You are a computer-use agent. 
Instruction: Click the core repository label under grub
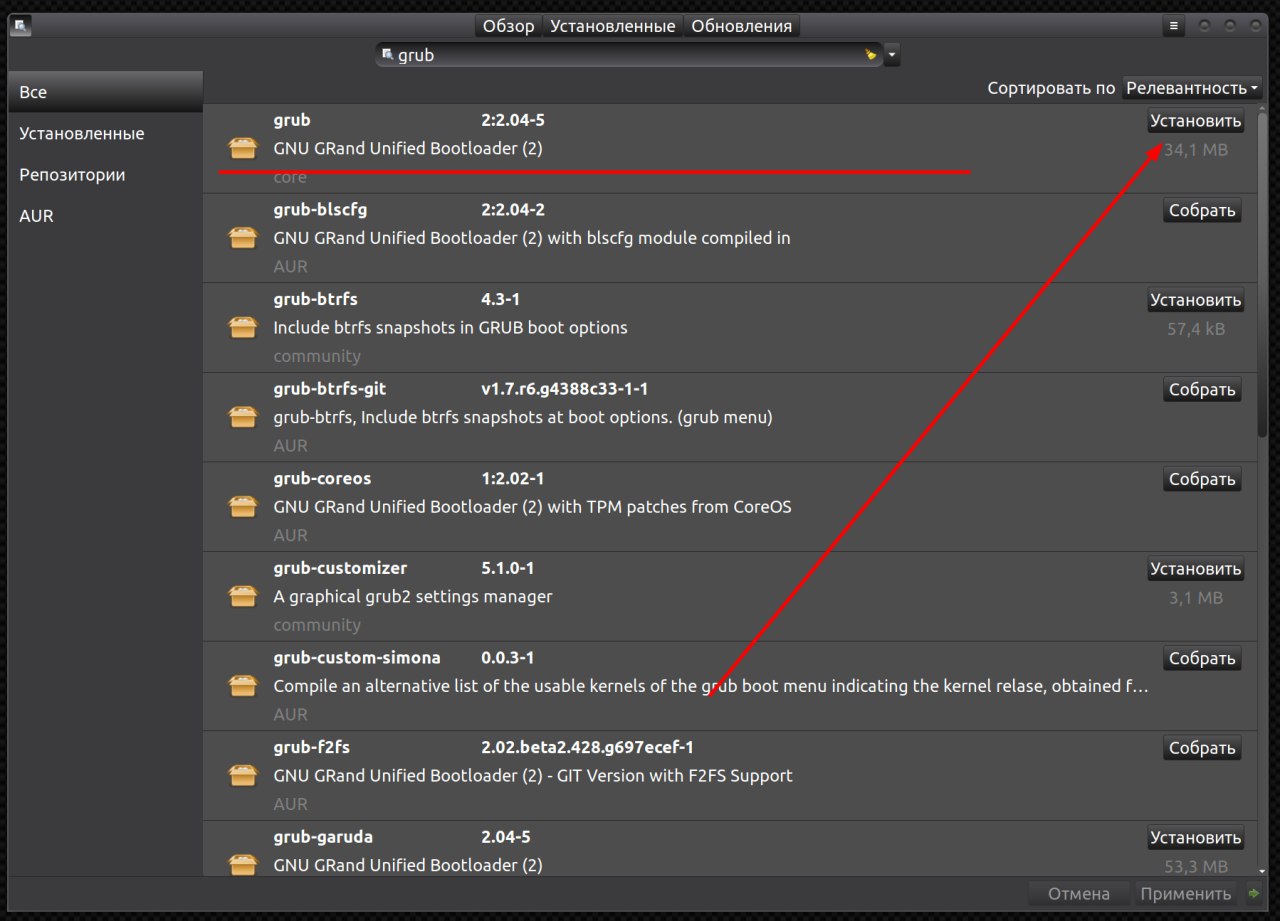click(x=290, y=178)
